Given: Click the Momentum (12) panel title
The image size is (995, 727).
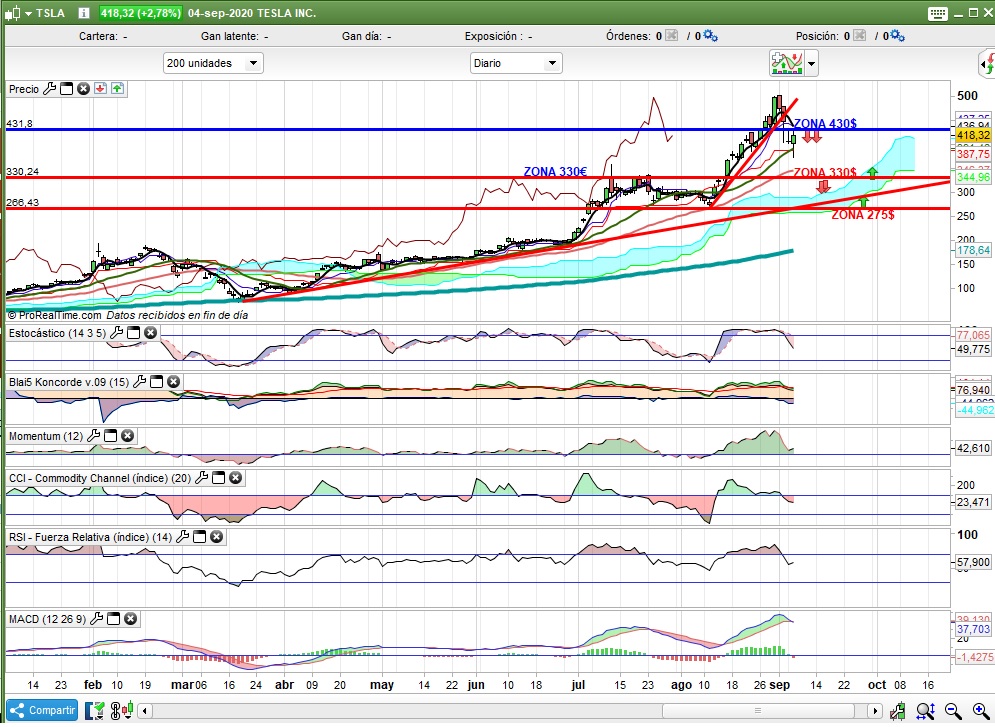Looking at the screenshot, I should coord(46,436).
